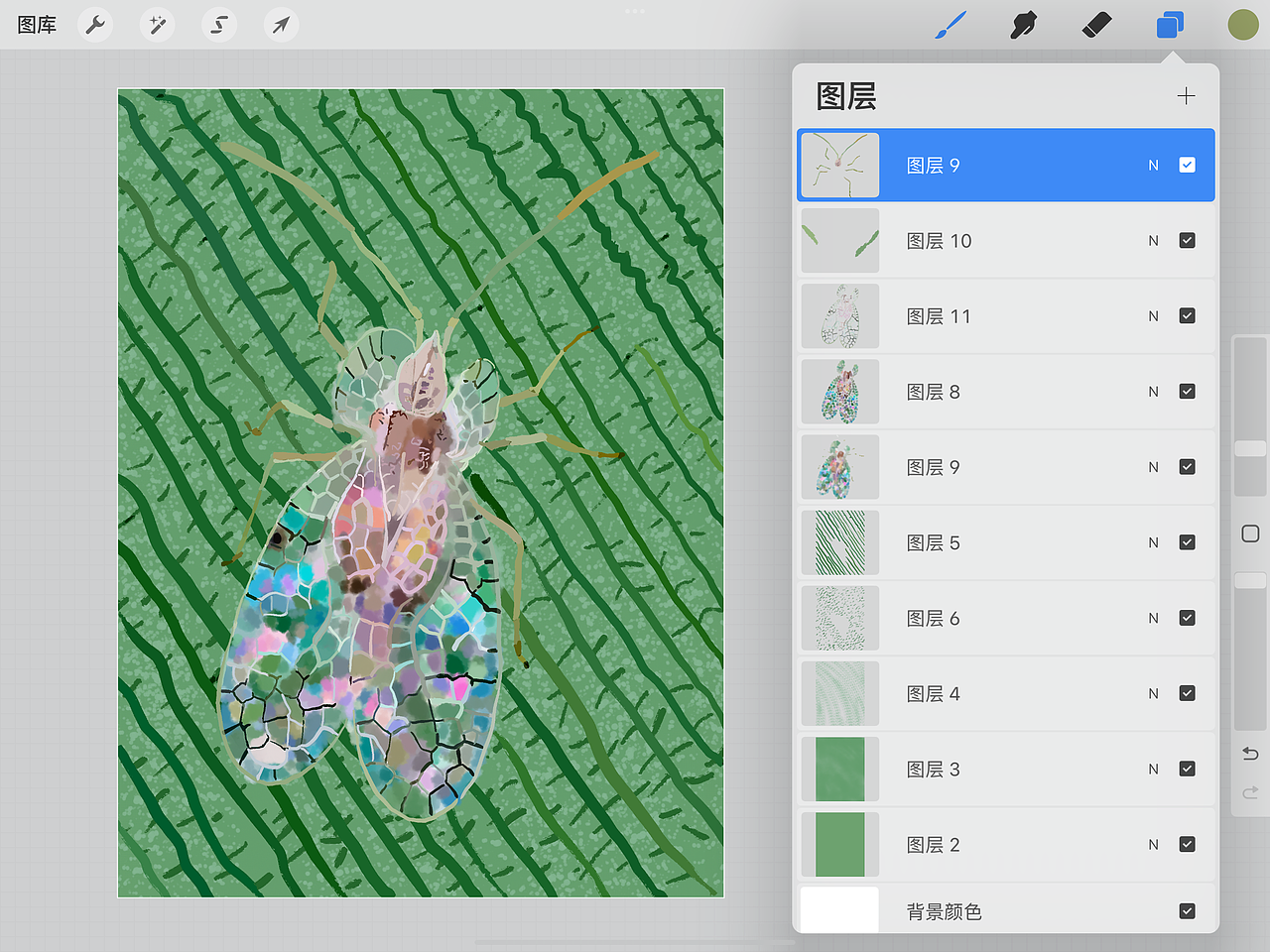Tap the undo arrow in the sidebar
This screenshot has height=952, width=1270.
tap(1250, 754)
